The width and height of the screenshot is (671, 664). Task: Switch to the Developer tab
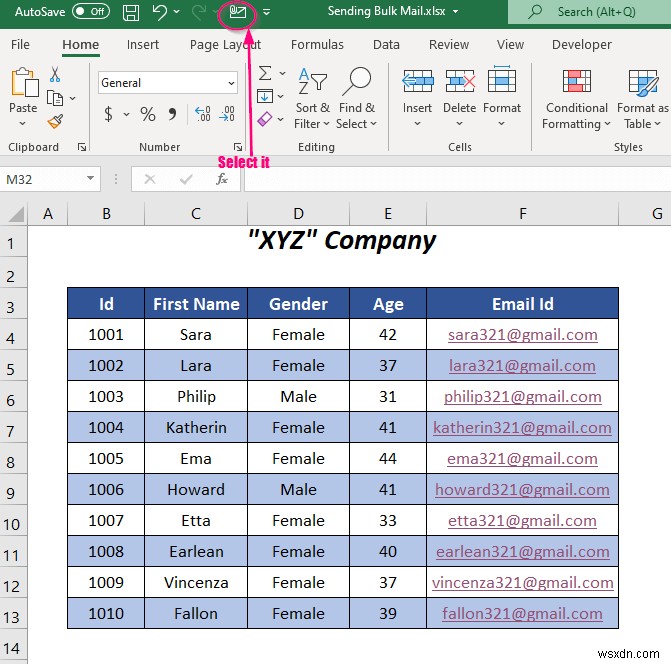582,44
